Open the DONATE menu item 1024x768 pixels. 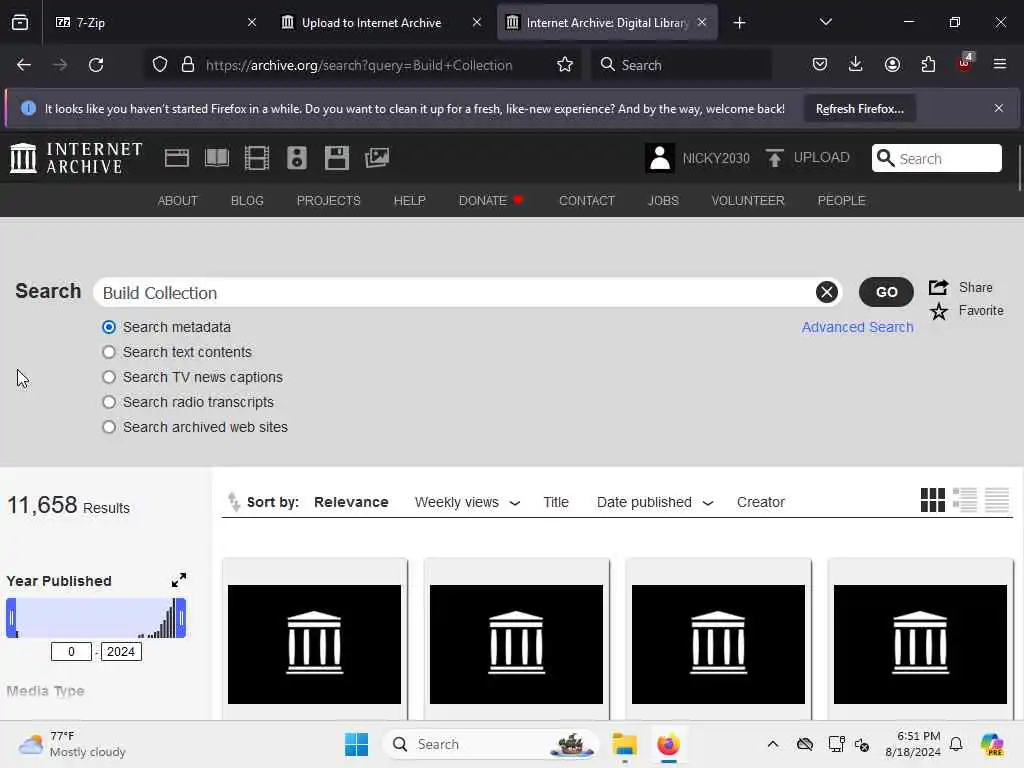[x=491, y=200]
